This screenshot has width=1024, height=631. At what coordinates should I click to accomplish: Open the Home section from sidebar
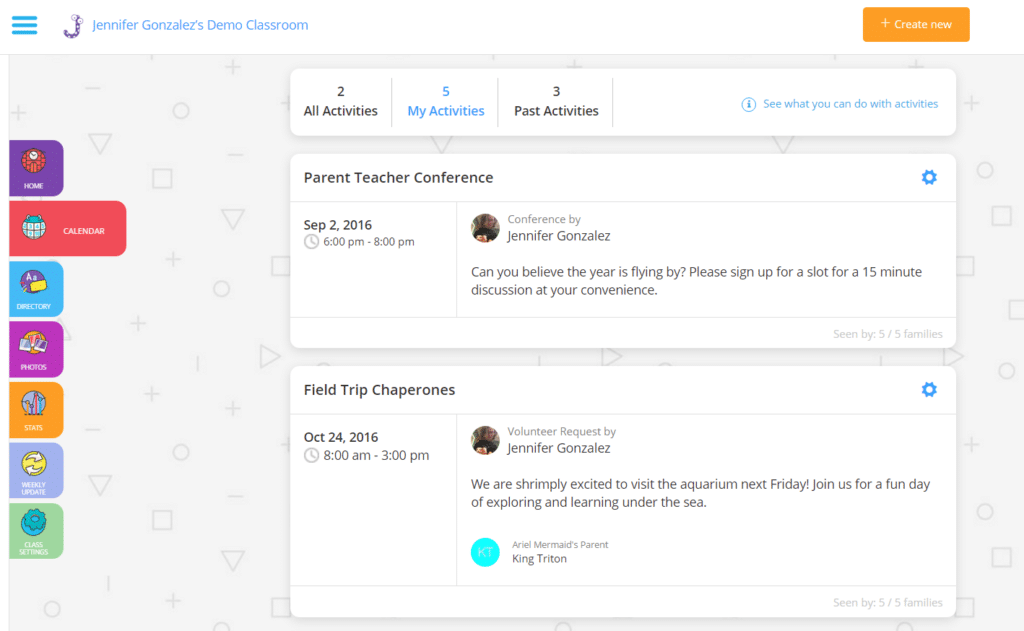[36, 168]
